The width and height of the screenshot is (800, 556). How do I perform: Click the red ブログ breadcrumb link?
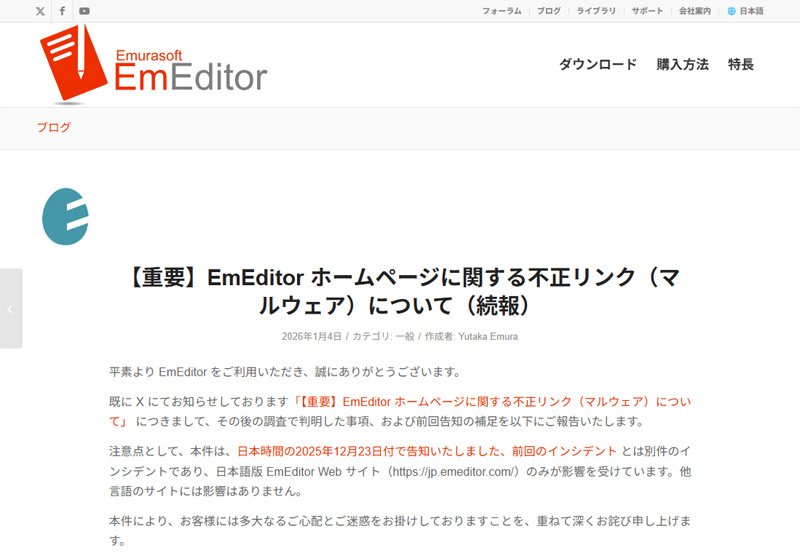(x=54, y=127)
